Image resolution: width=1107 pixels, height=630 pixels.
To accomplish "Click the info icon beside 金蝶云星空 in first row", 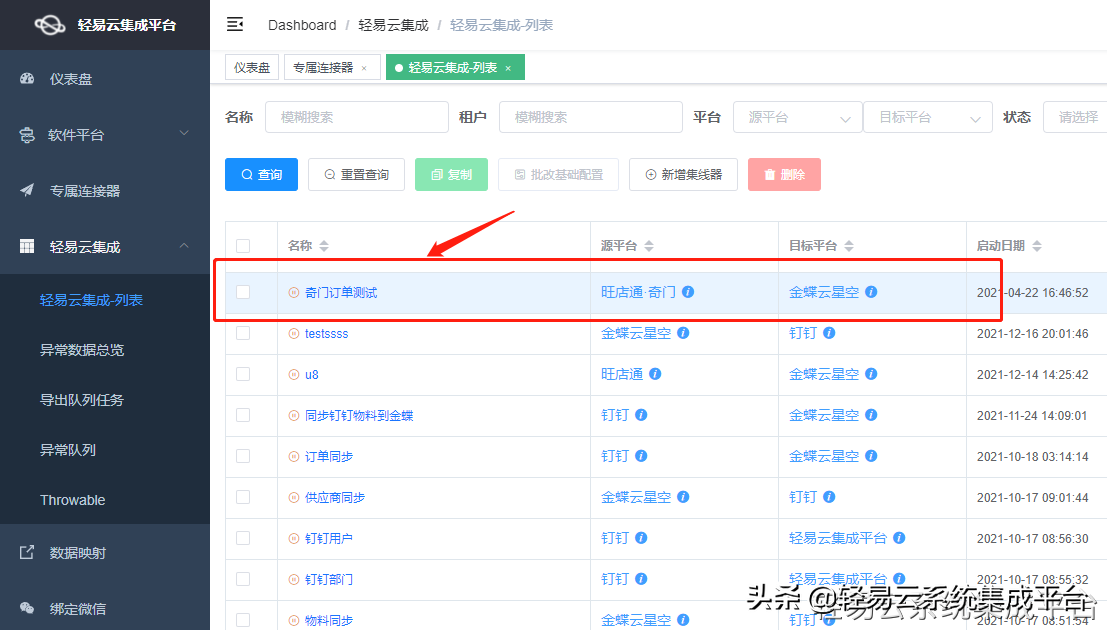I will 869,291.
